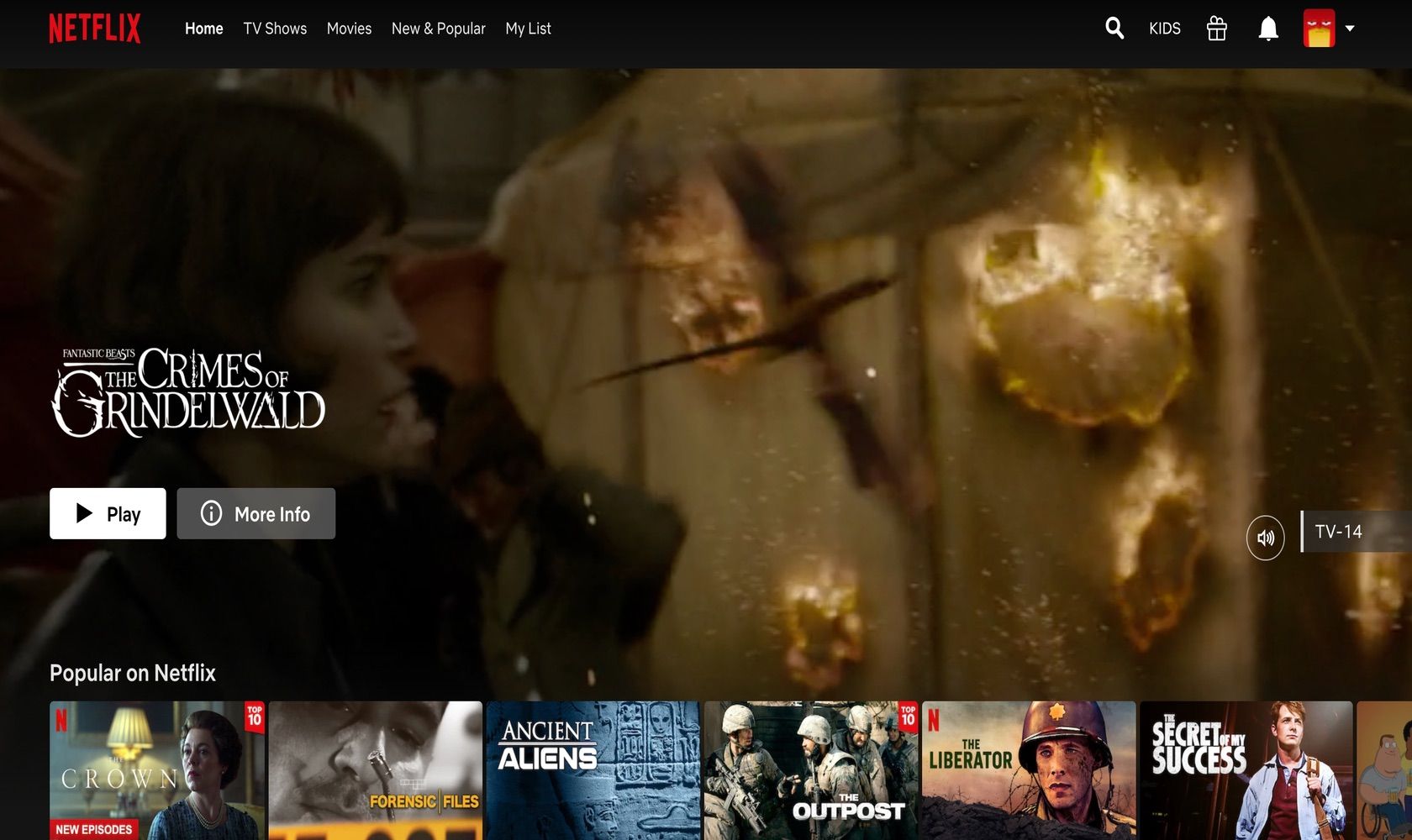Open the notifications bell
This screenshot has height=840, width=1412.
1268,29
